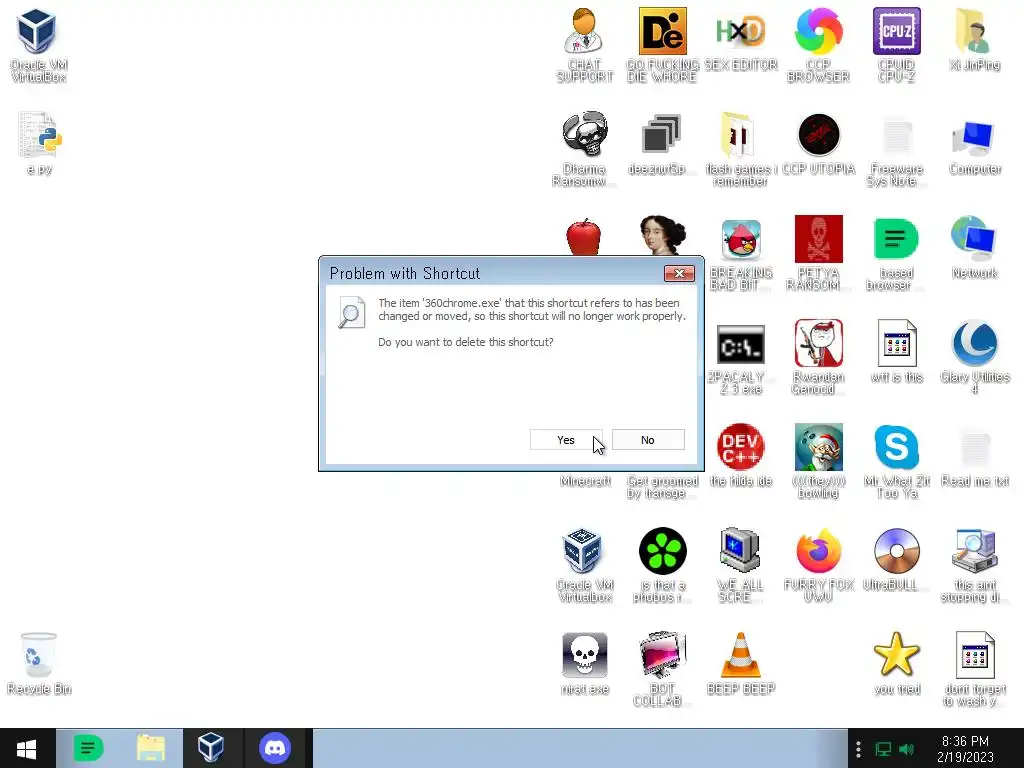The width and height of the screenshot is (1024, 768).
Task: Open the flash games i remember folder
Action: point(741,149)
